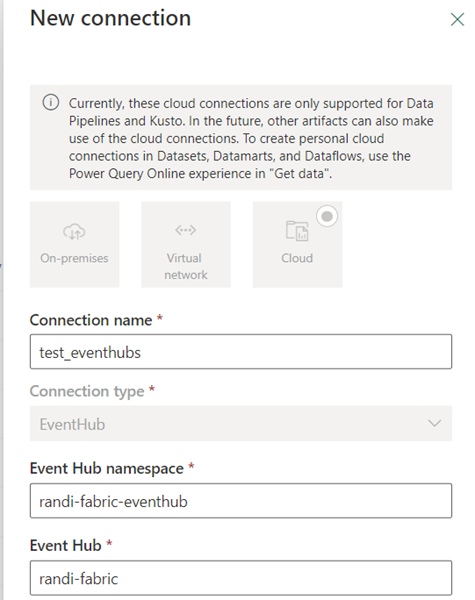Close the New connection panel
Screen dimensions: 475x600
[x=457, y=20]
